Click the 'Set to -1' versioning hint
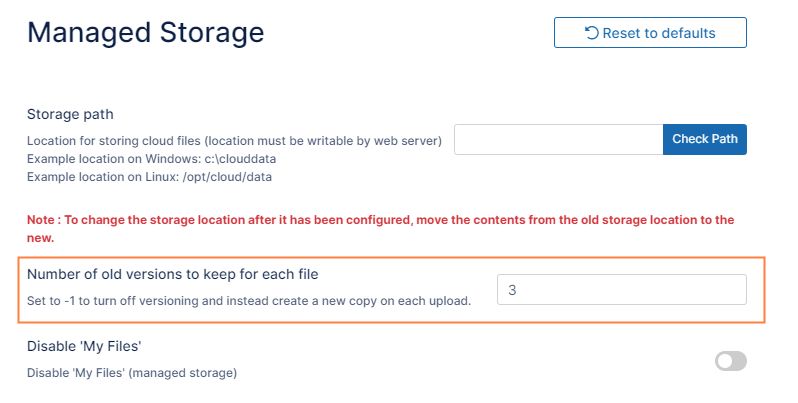 tap(248, 301)
